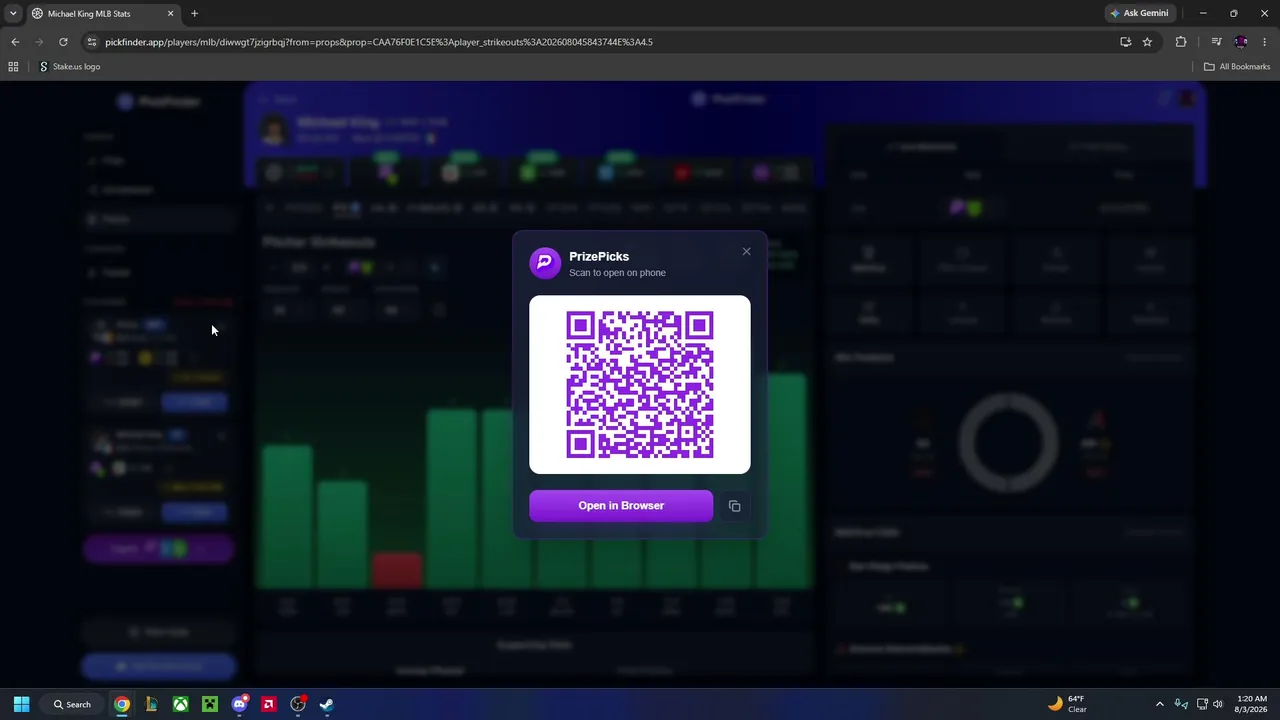Copy the PrizePicks link with the copy icon

pyautogui.click(x=734, y=506)
